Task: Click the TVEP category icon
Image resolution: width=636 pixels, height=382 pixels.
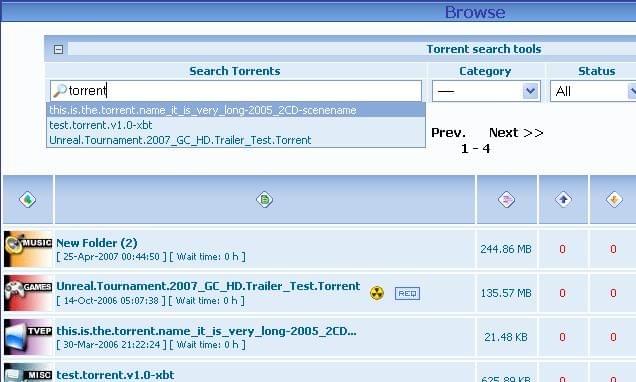Action: tap(28, 337)
